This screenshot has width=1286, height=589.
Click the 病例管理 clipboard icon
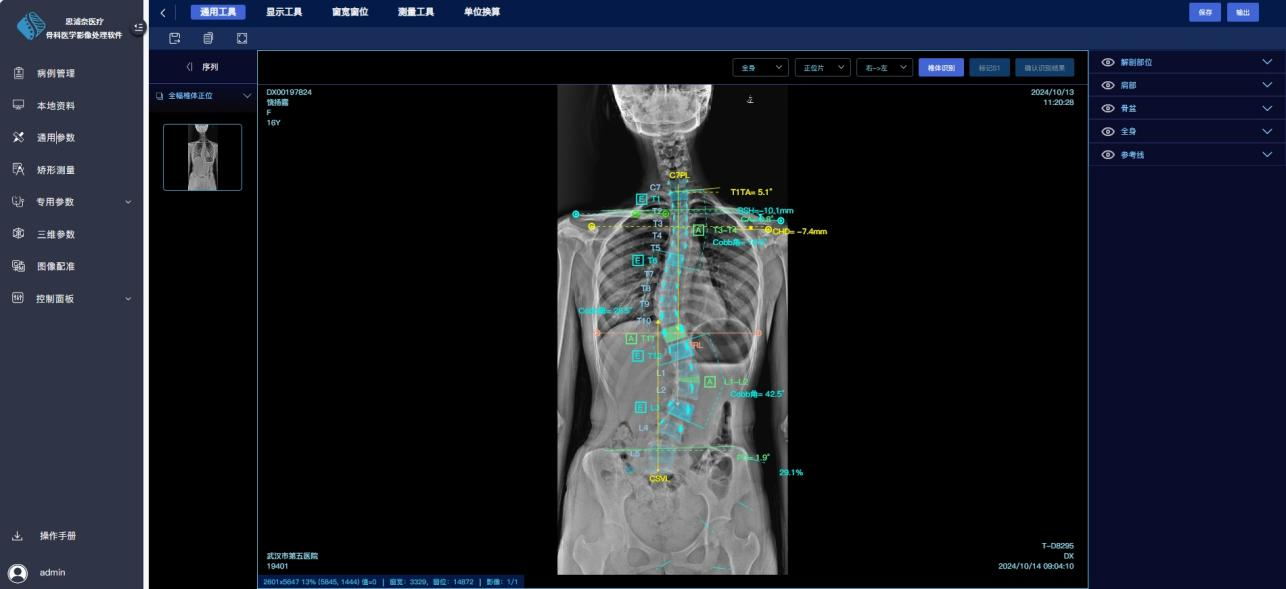coord(18,73)
